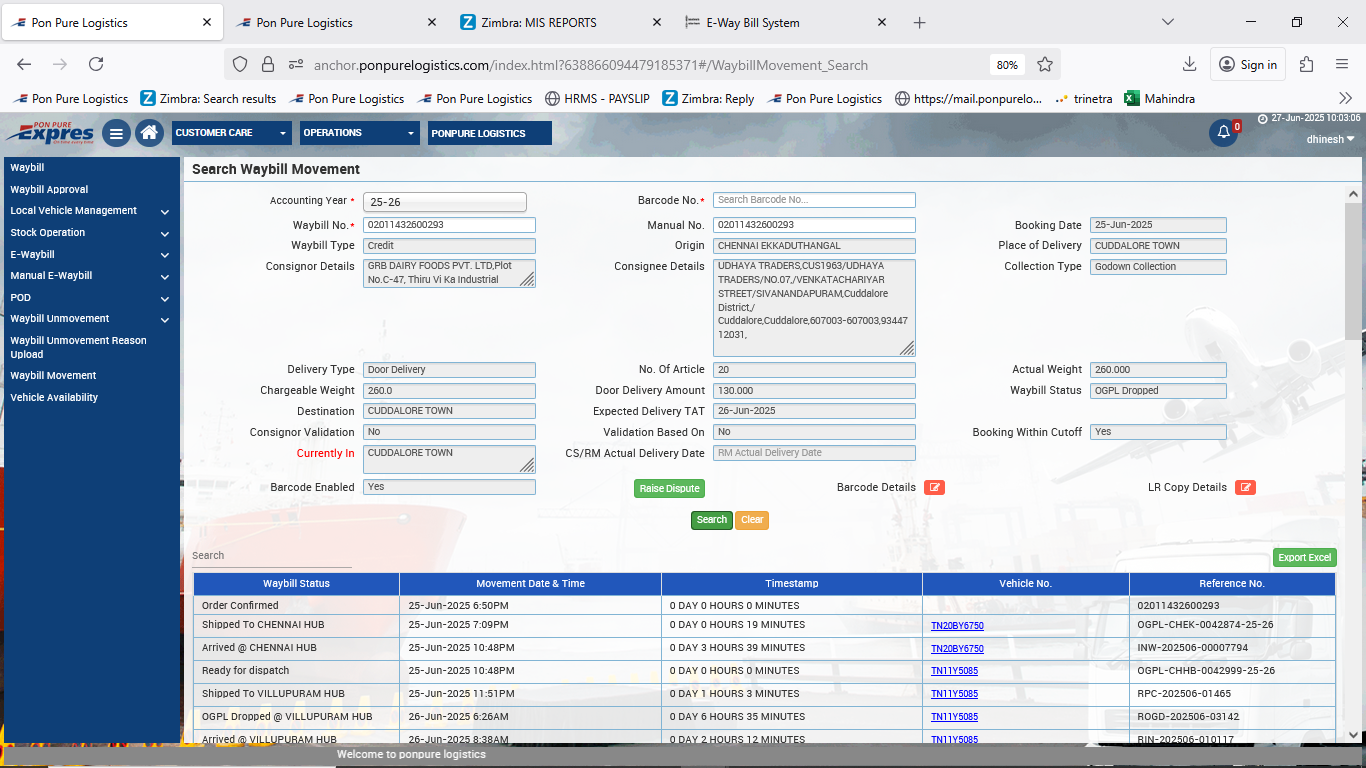The height and width of the screenshot is (768, 1366).
Task: Toggle the hamburger sidebar menu button
Action: point(116,133)
